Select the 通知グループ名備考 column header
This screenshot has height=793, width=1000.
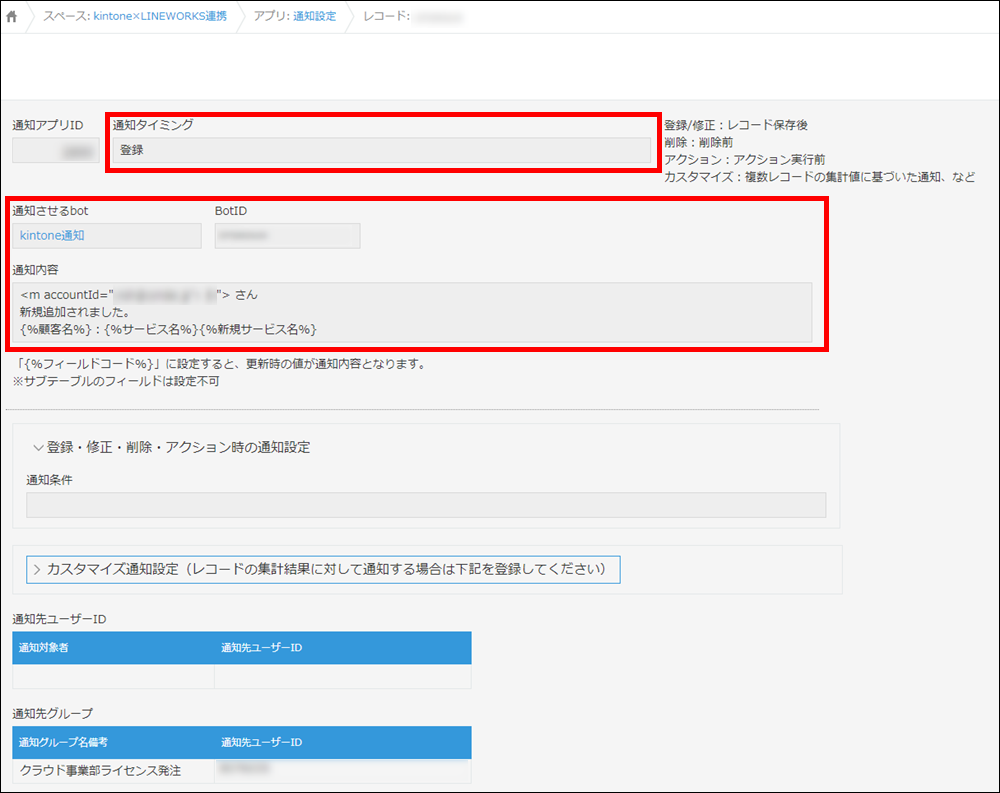click(114, 742)
